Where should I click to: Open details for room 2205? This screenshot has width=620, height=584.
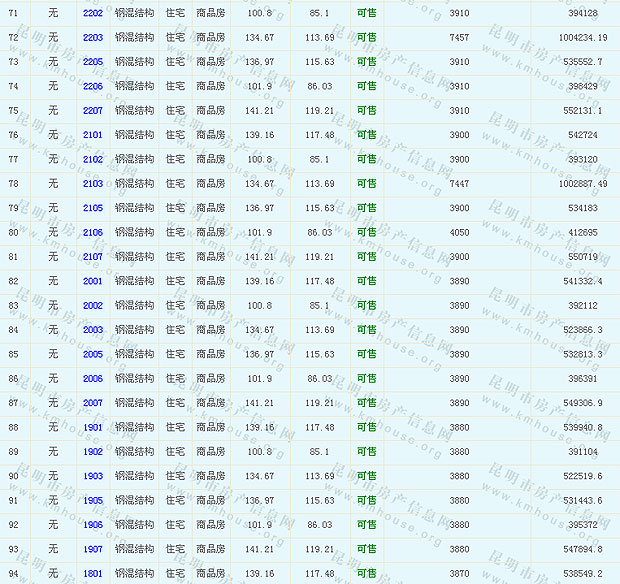pyautogui.click(x=93, y=62)
